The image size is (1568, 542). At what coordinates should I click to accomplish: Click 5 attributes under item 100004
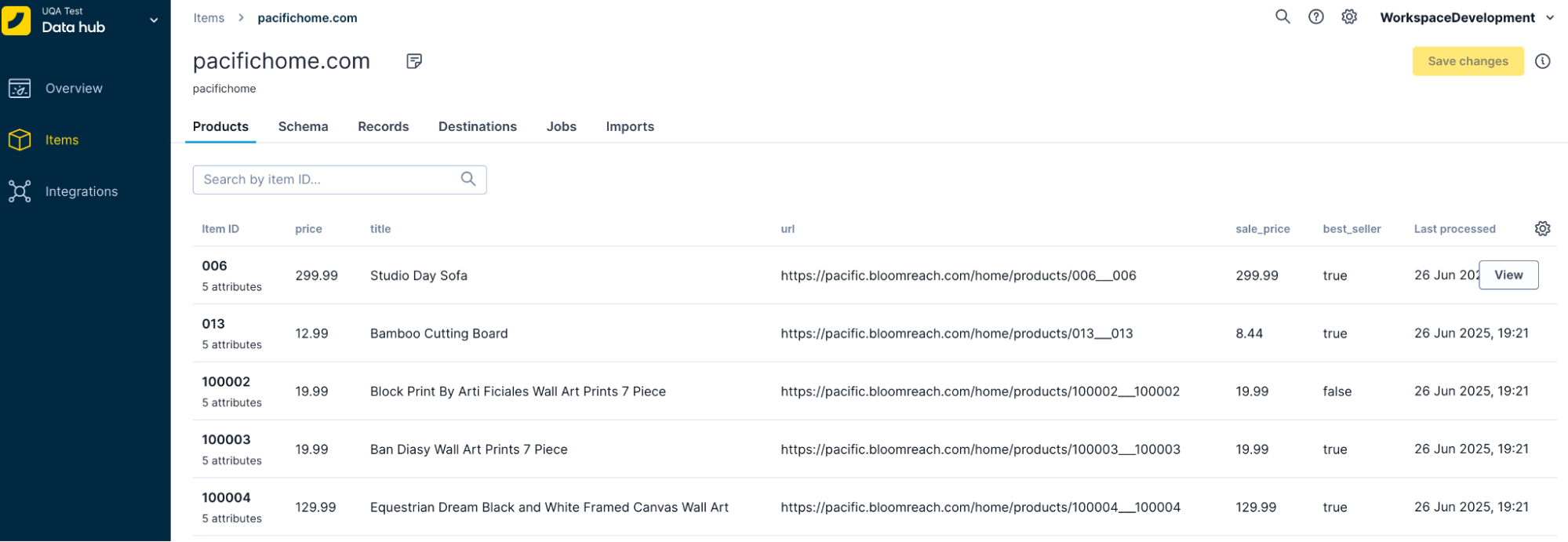[232, 519]
